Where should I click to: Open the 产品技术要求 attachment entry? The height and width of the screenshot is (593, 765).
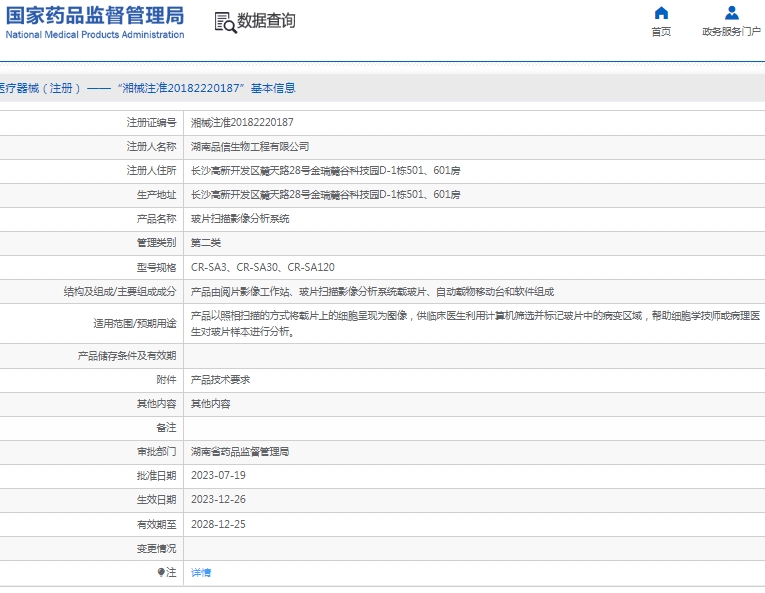point(220,380)
